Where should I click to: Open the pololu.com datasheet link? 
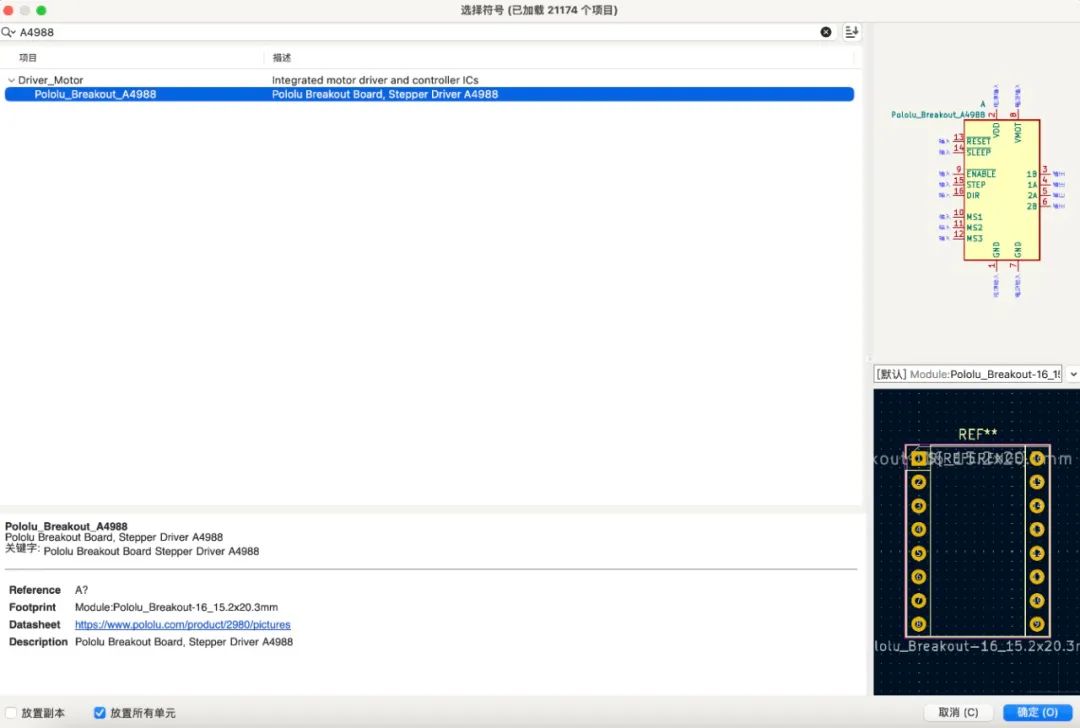coord(183,625)
